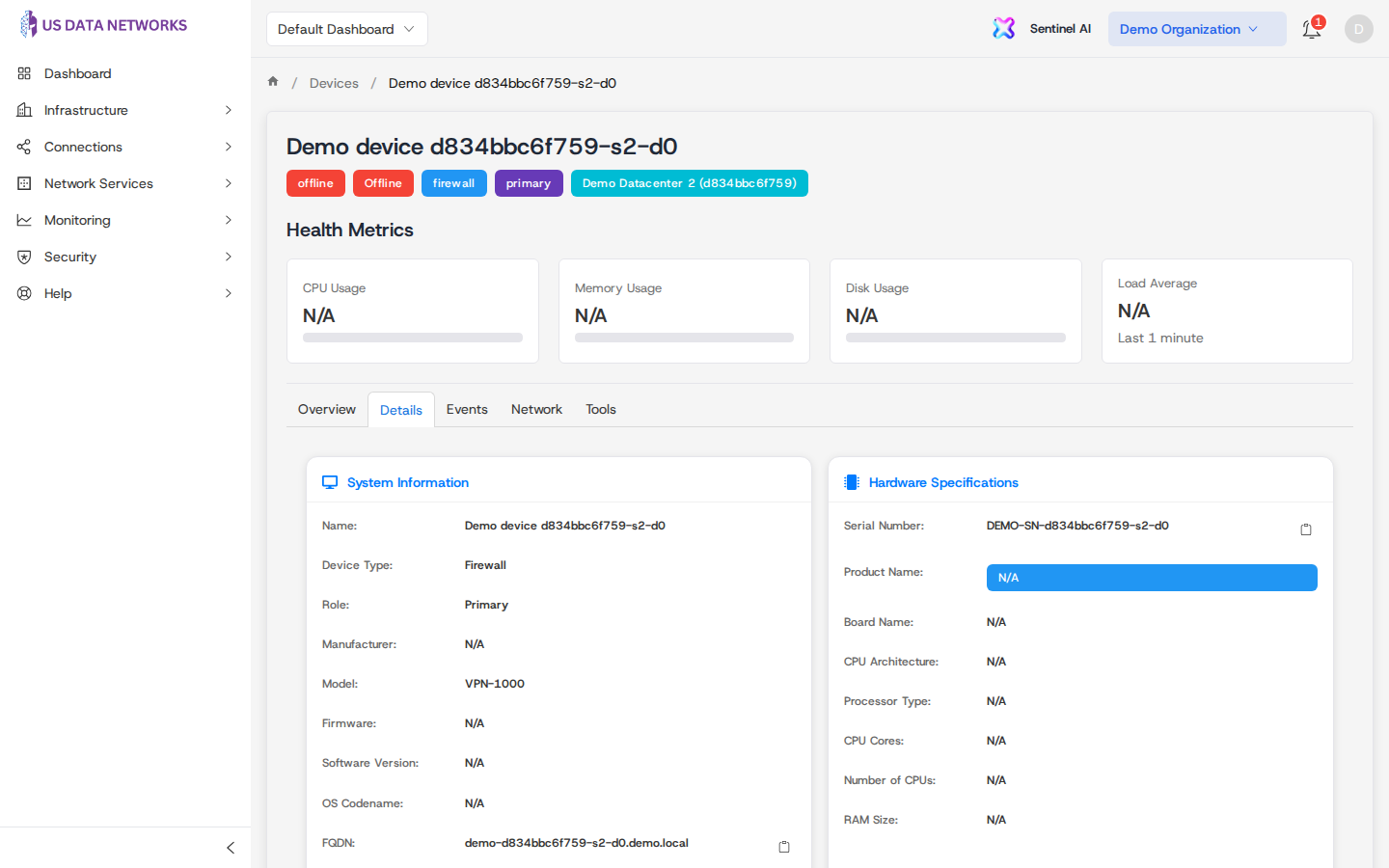Viewport: 1389px width, 868px height.
Task: Click the Last 1 minute label
Action: [x=1160, y=338]
